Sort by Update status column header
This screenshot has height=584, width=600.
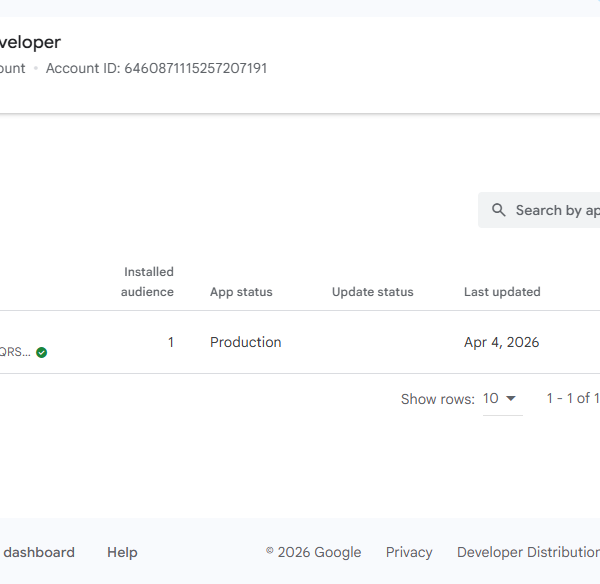[x=372, y=292]
